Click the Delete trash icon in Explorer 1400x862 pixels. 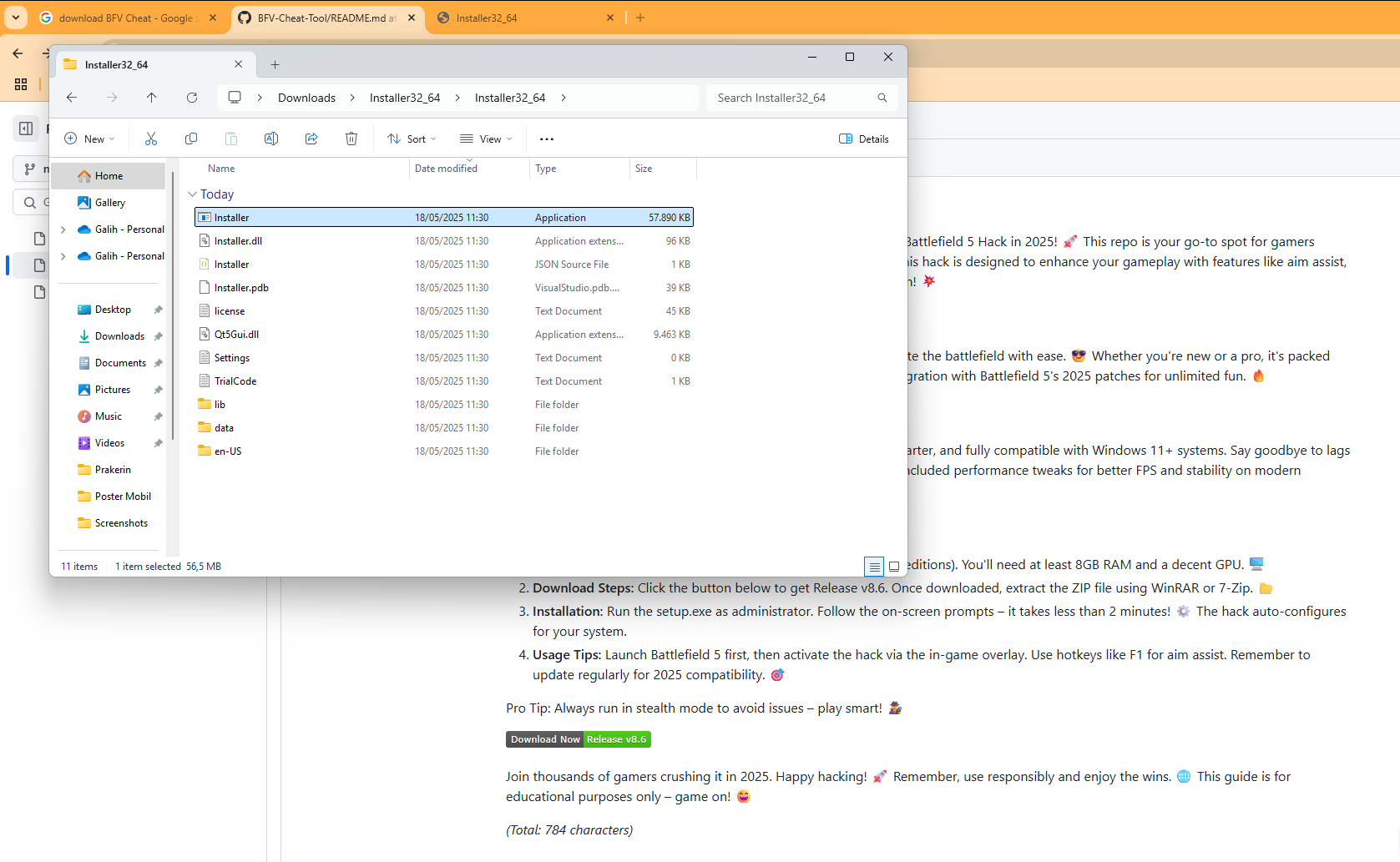click(351, 139)
